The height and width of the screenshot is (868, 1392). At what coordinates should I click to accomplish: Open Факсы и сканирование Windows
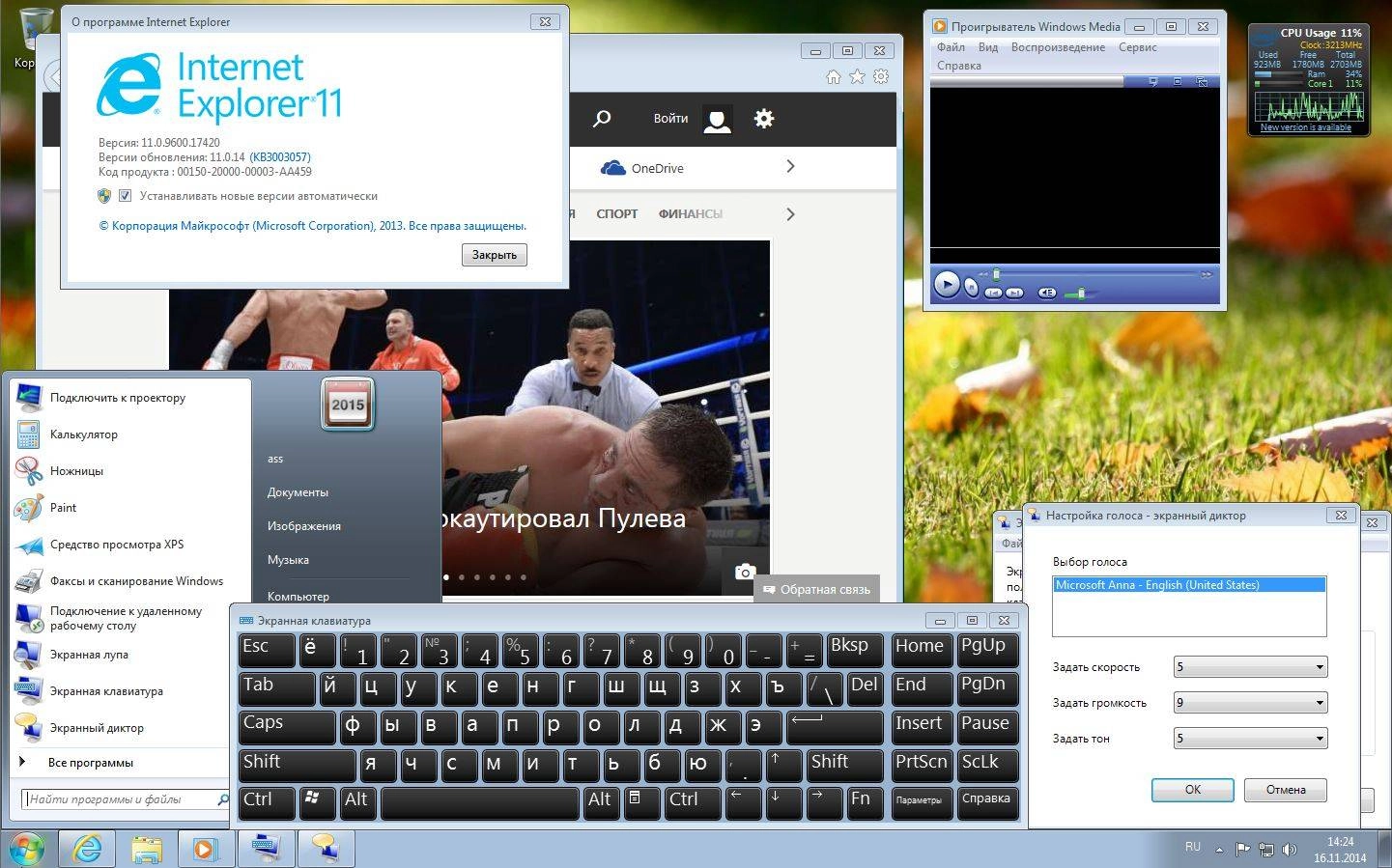point(129,581)
